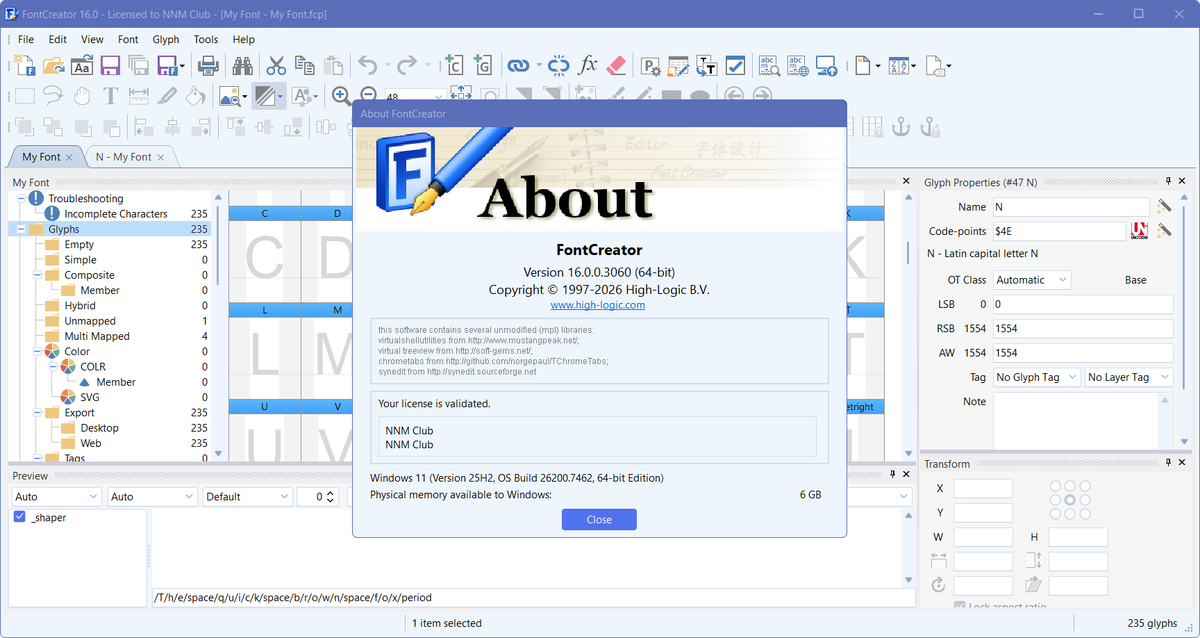This screenshot has height=638, width=1200.
Task: Click the Name input field containing N
Action: click(x=1071, y=207)
